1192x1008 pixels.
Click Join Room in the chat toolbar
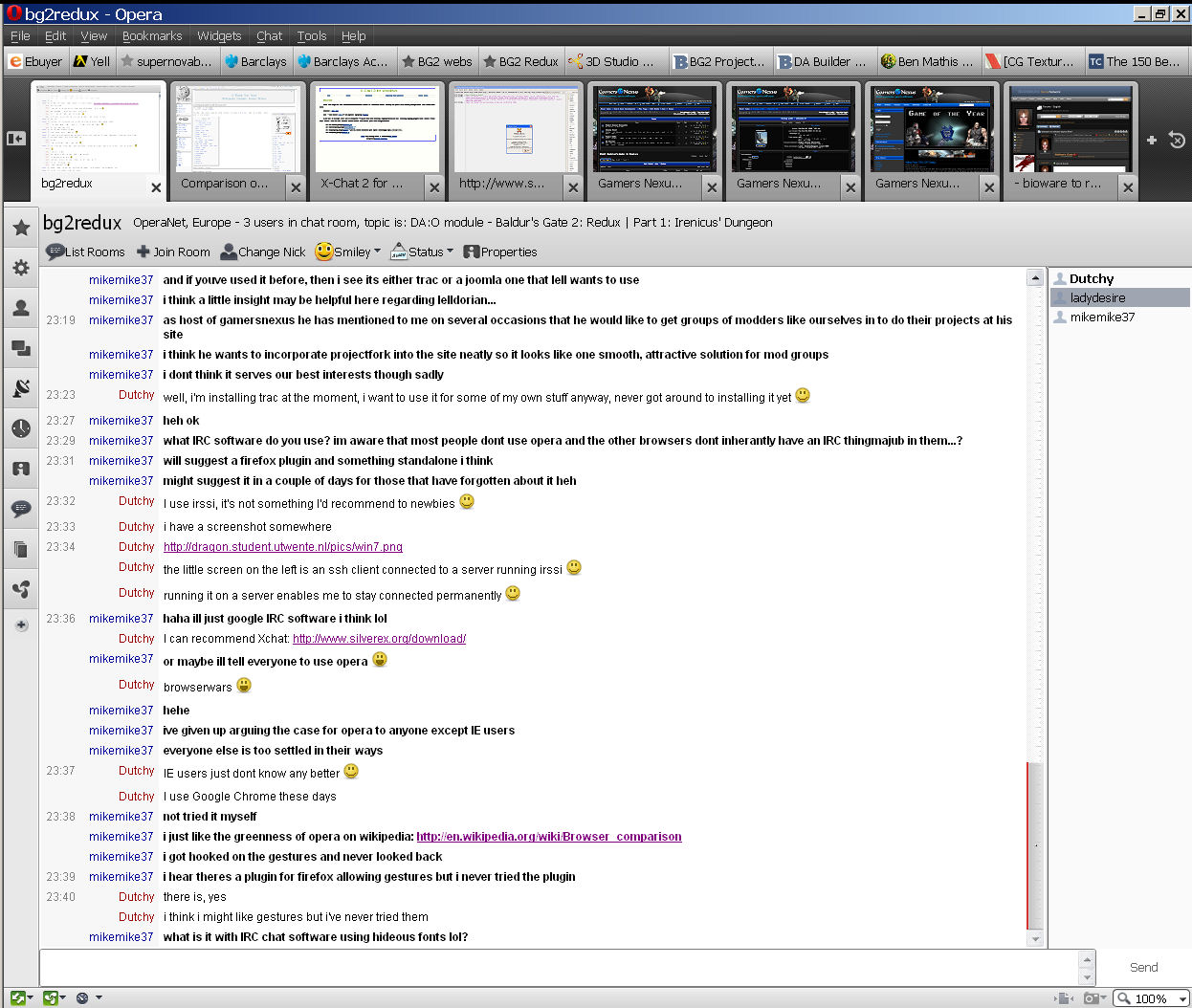(x=173, y=252)
